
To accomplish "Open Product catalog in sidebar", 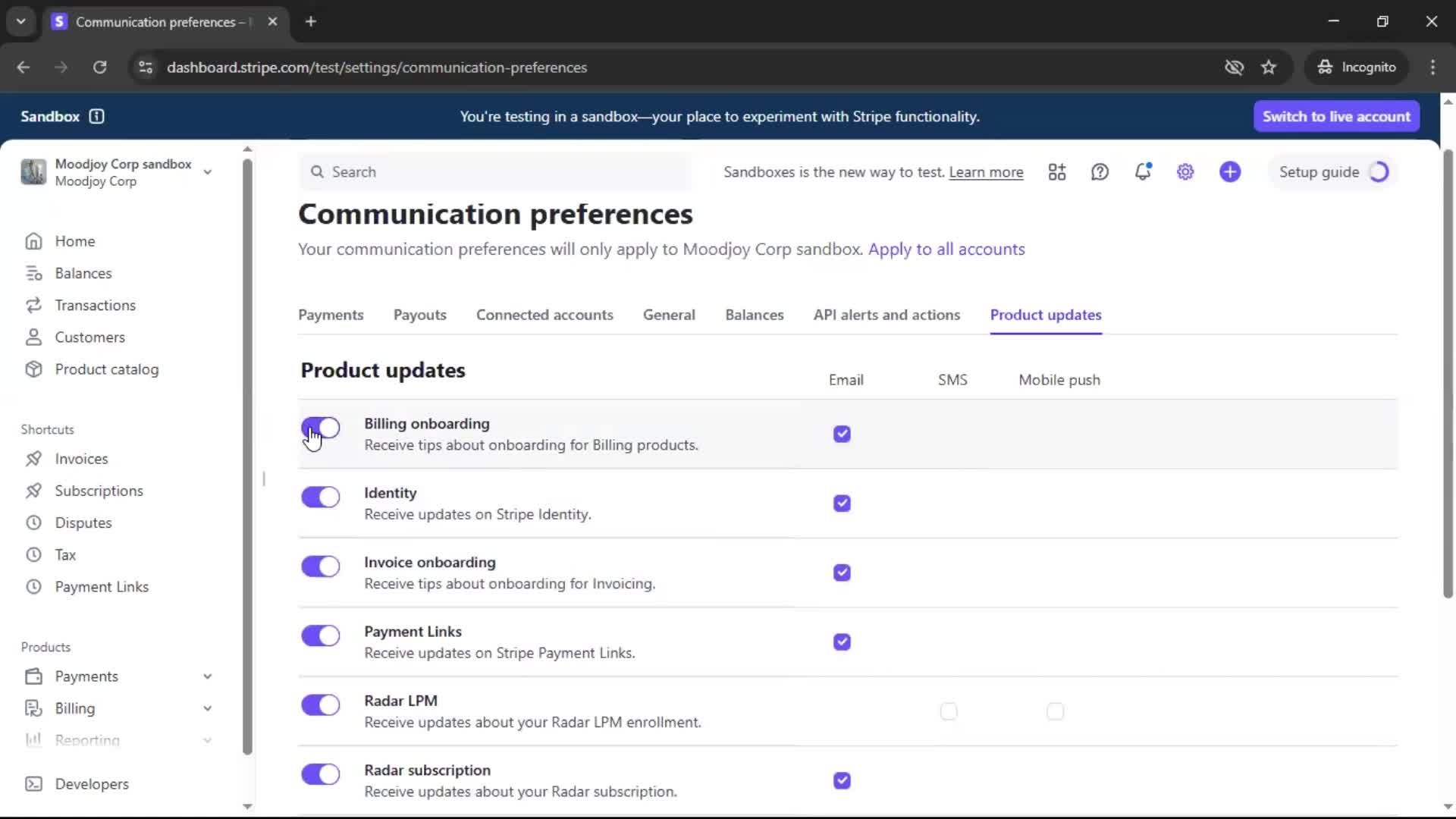I will click(106, 369).
